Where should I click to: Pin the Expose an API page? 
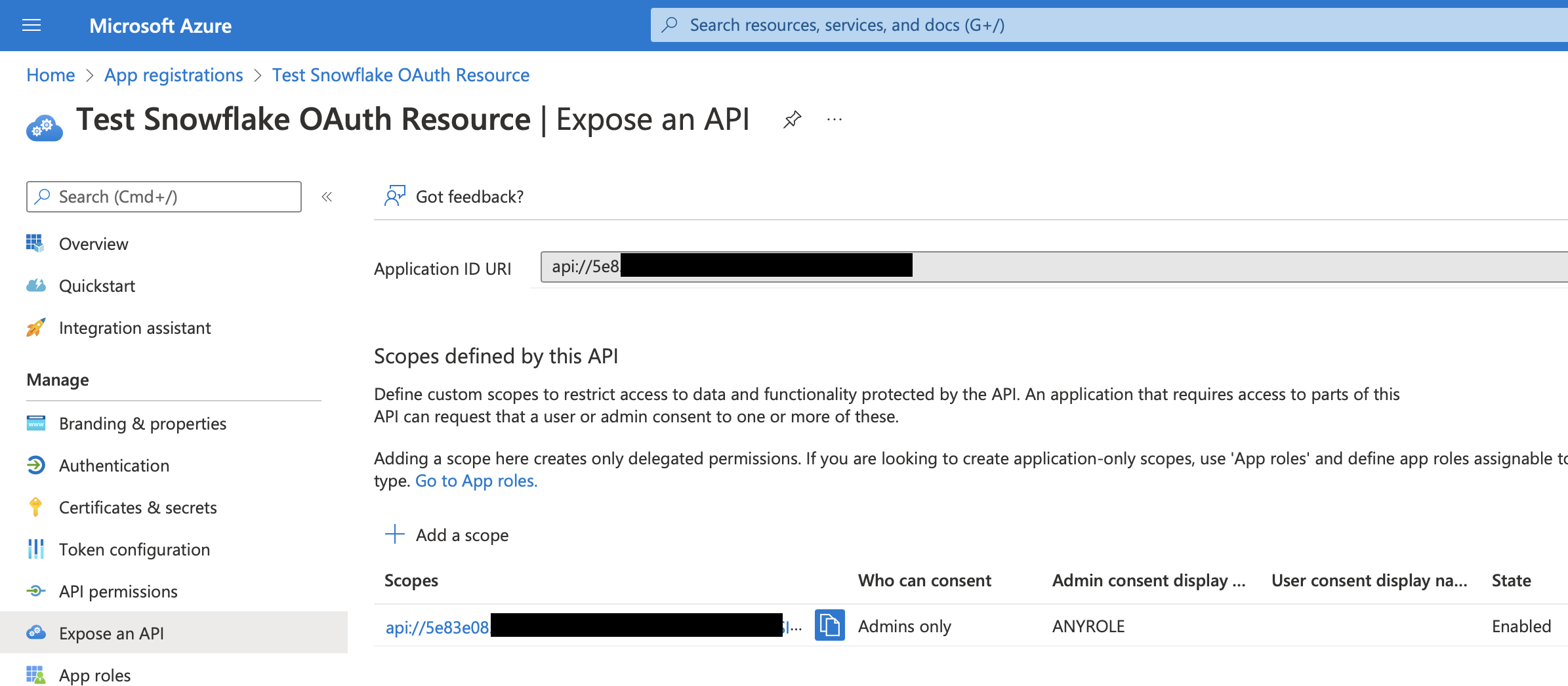[x=792, y=119]
